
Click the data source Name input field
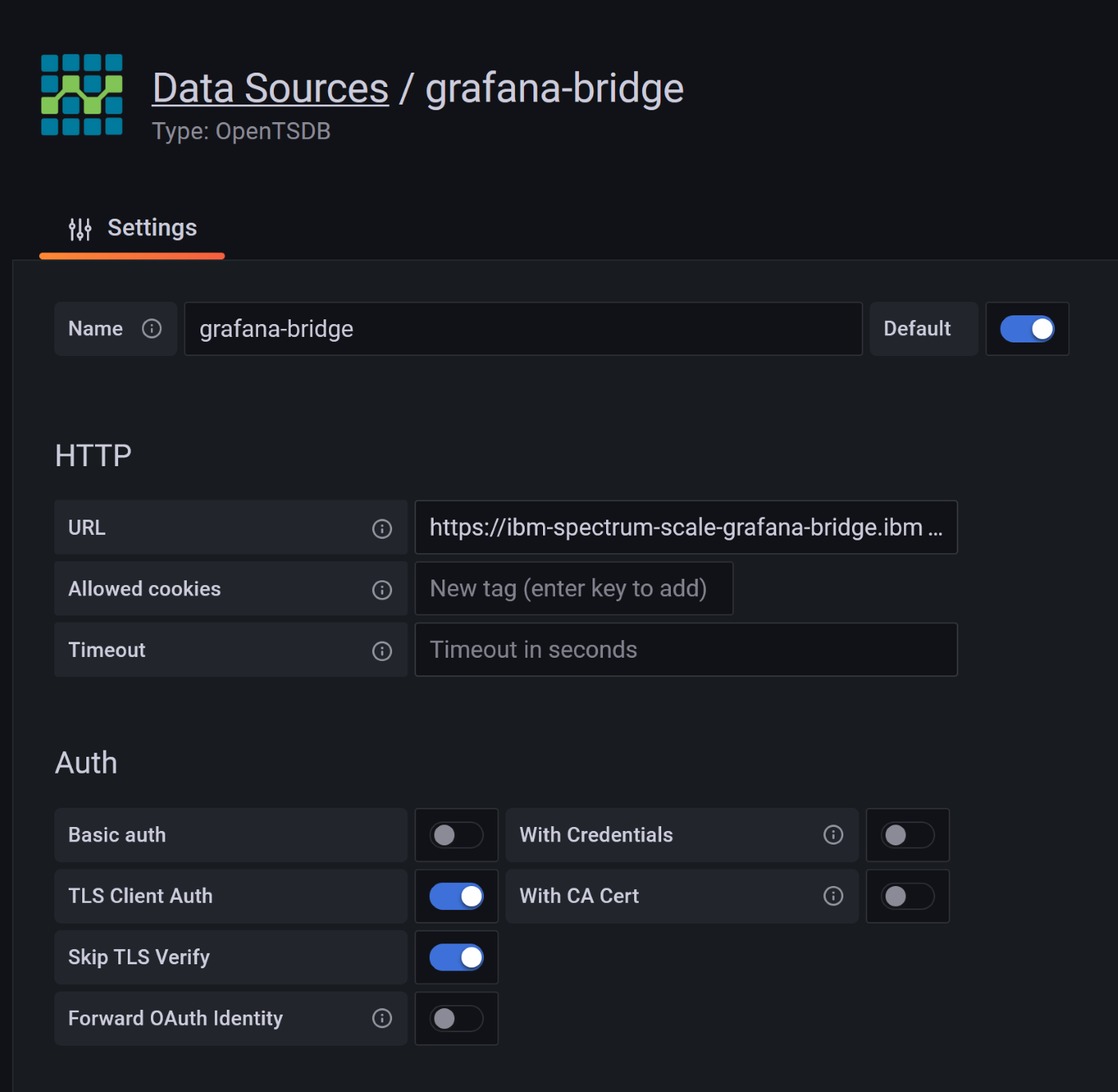coord(522,329)
